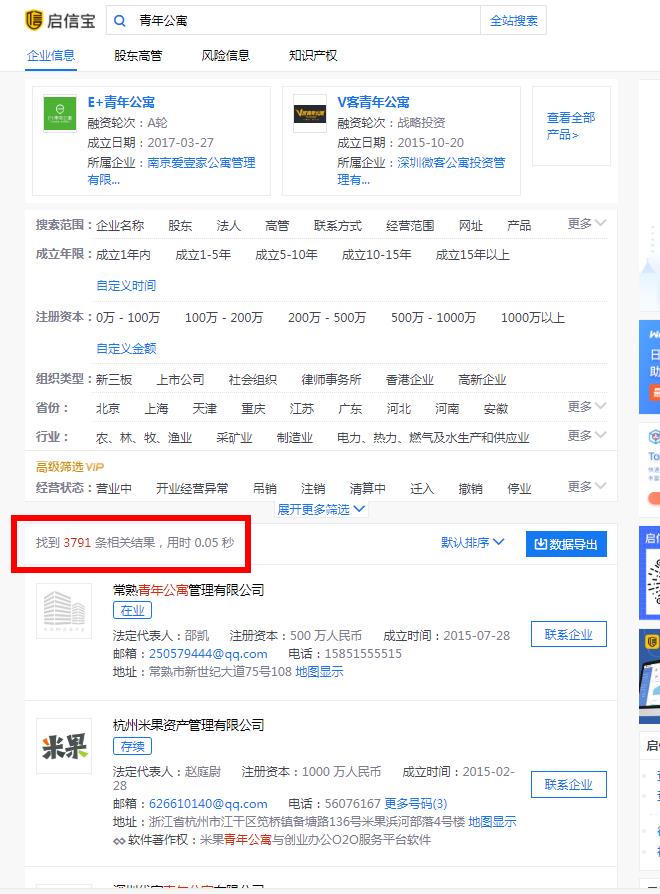
Task: Open the E+青年公寓 product link
Action: (121, 102)
